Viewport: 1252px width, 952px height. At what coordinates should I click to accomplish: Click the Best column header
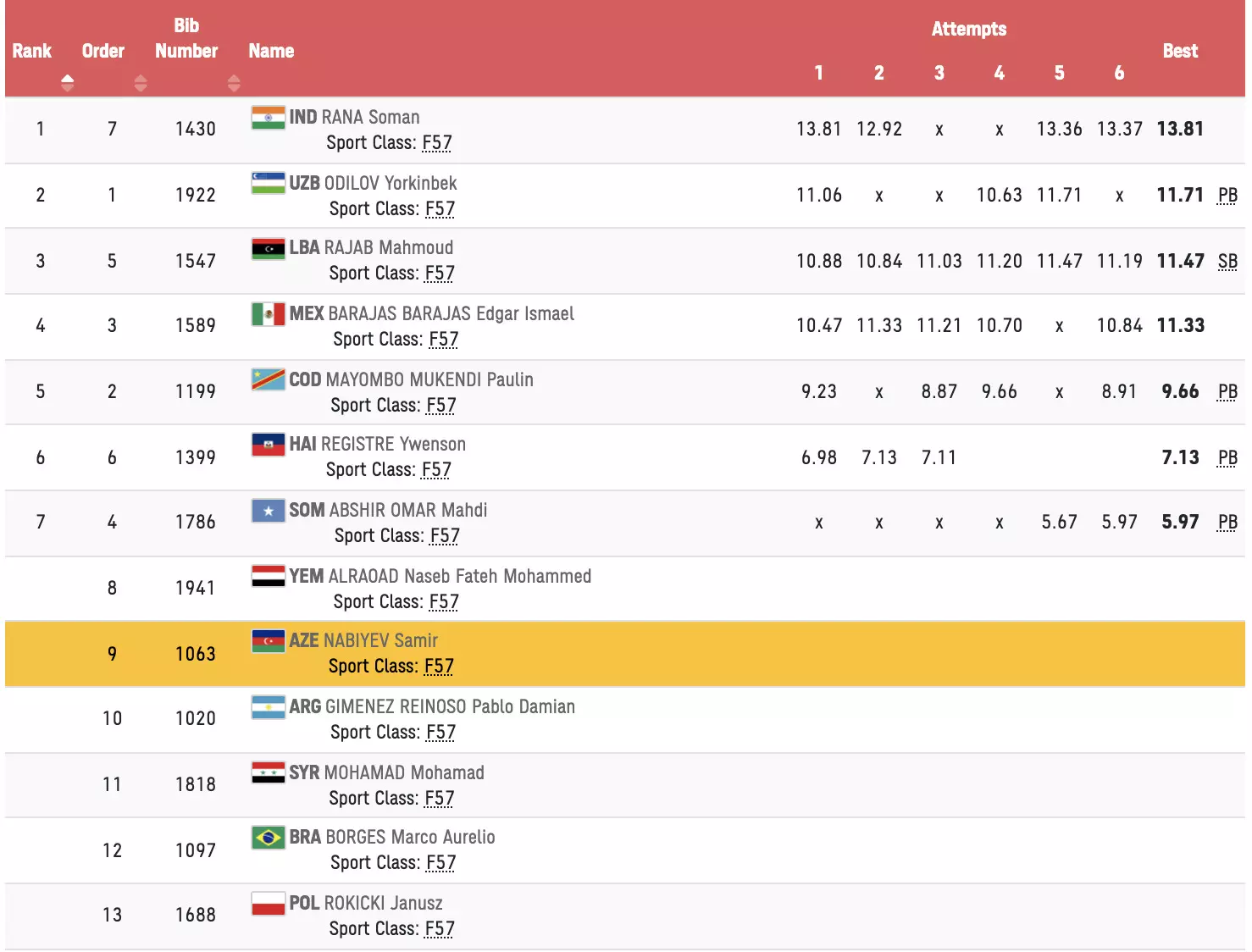[1179, 51]
